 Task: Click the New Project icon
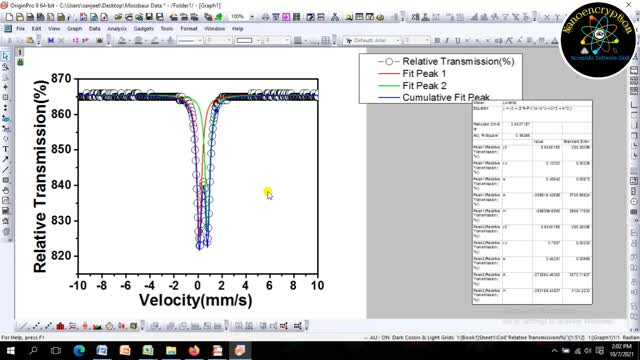point(9,17)
